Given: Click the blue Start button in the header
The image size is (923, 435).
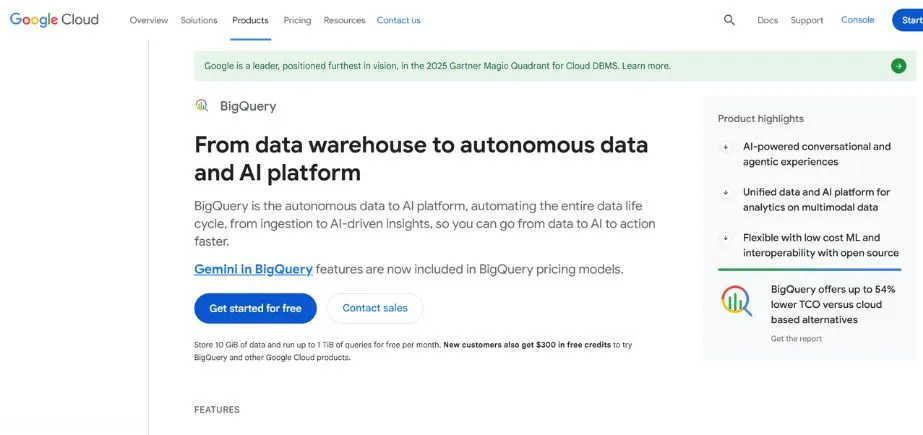Looking at the screenshot, I should [x=908, y=20].
